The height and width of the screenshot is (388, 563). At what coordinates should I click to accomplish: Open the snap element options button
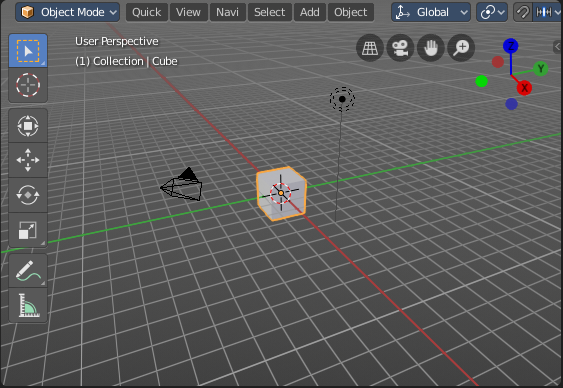547,12
